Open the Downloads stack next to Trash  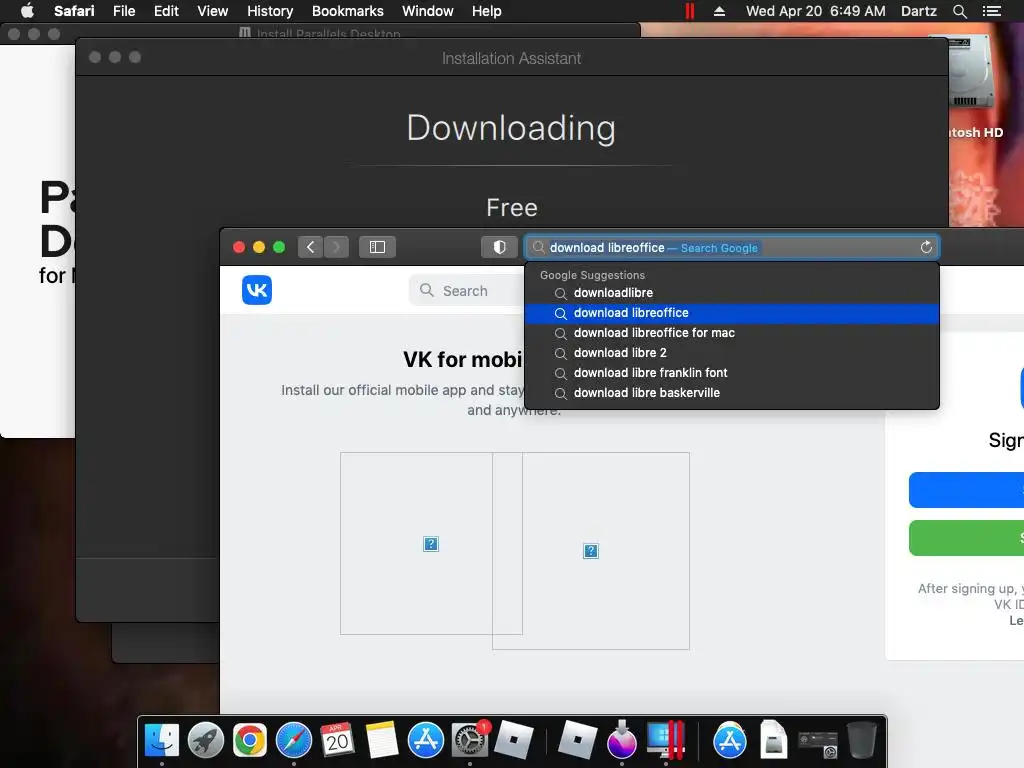pyautogui.click(x=818, y=743)
